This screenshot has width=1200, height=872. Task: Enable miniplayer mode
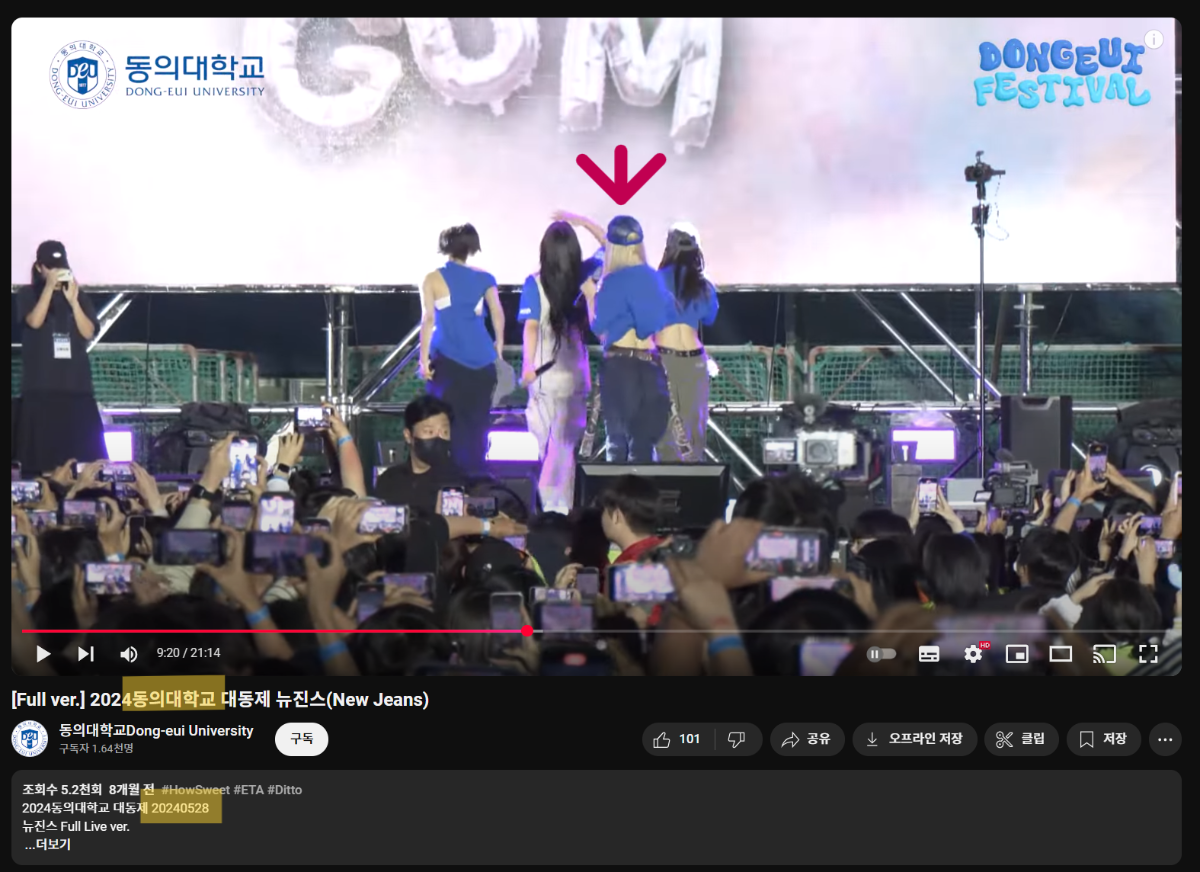pos(1016,654)
